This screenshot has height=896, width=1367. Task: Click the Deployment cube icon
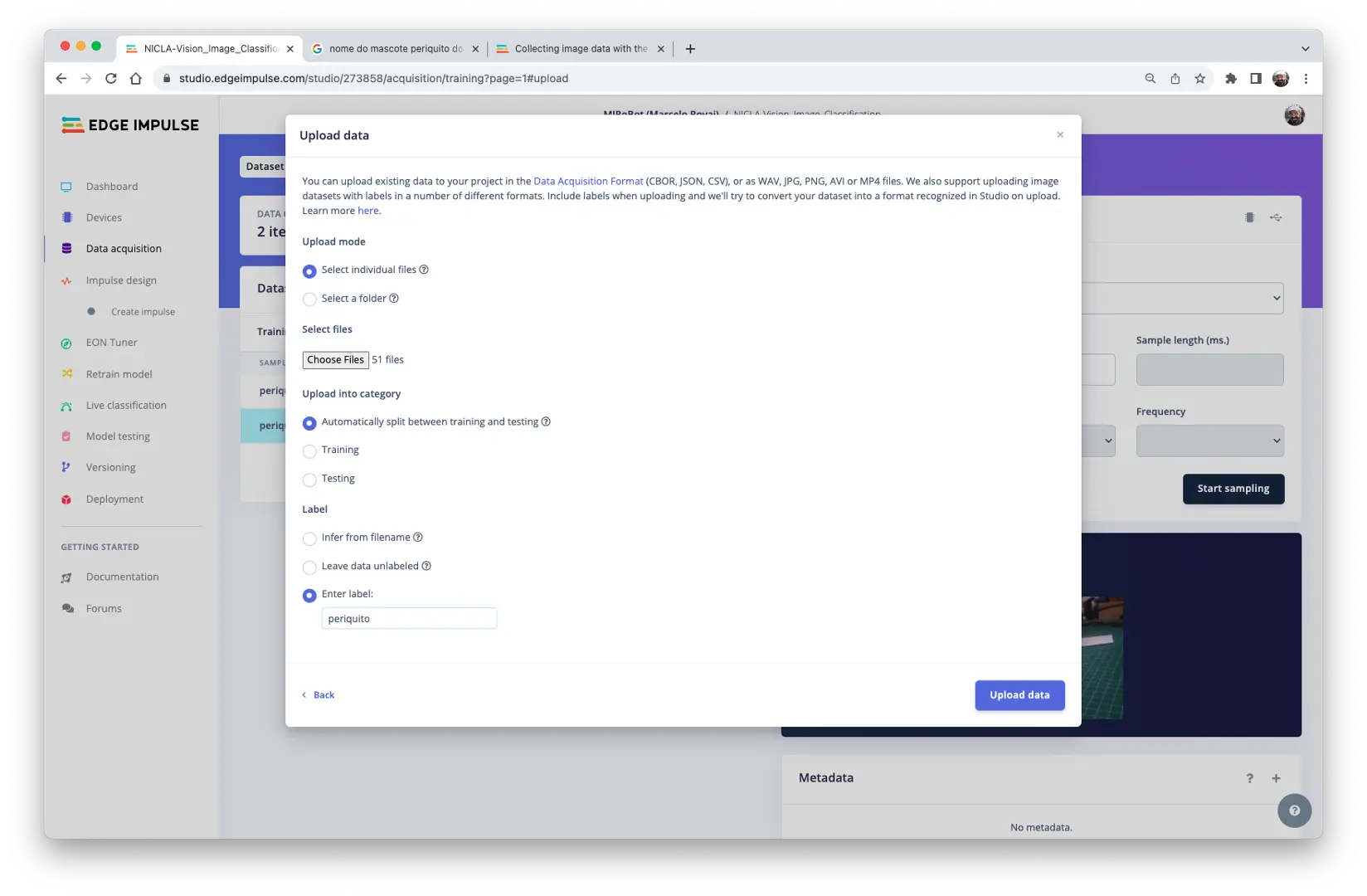(x=66, y=499)
